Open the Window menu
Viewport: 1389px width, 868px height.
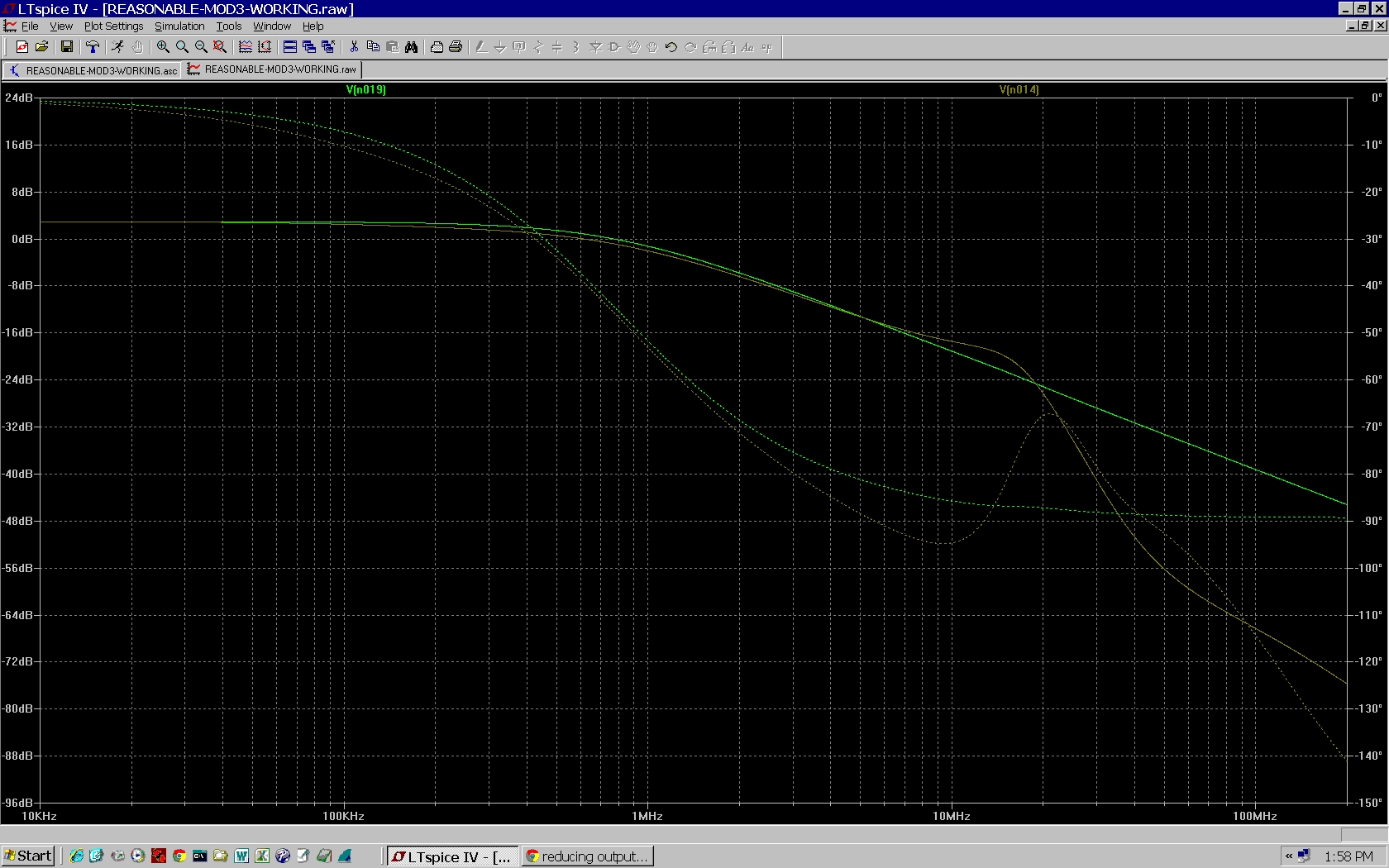(272, 26)
